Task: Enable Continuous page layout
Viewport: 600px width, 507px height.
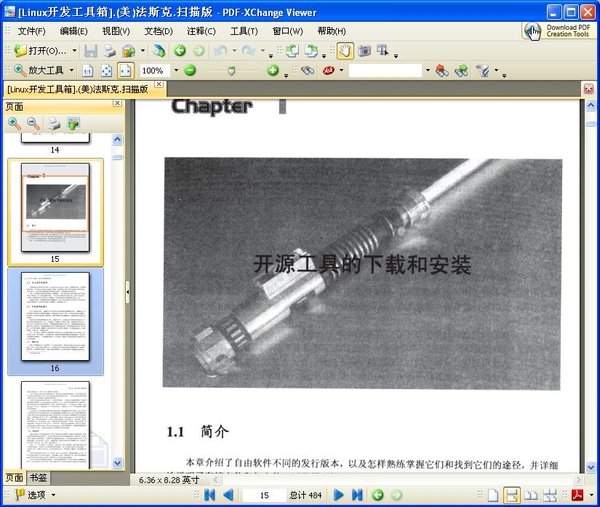Action: pos(512,496)
